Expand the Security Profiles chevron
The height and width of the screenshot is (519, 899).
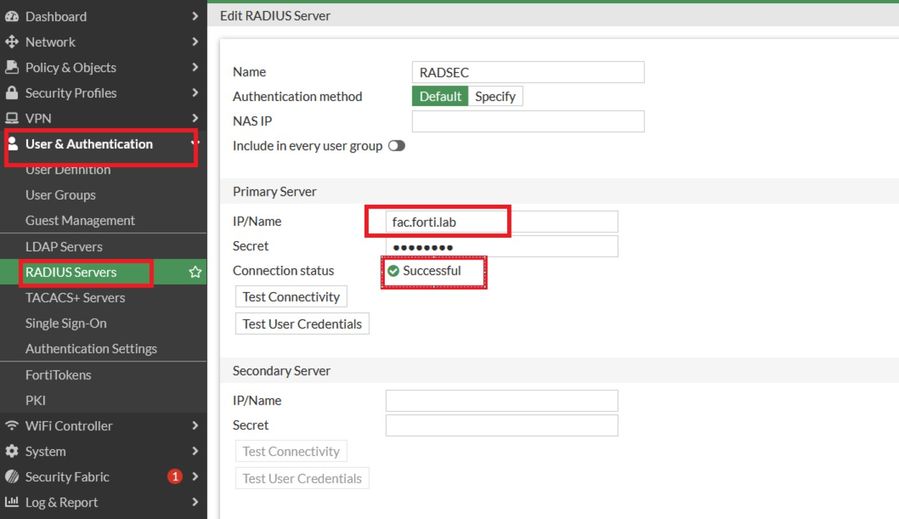click(195, 92)
